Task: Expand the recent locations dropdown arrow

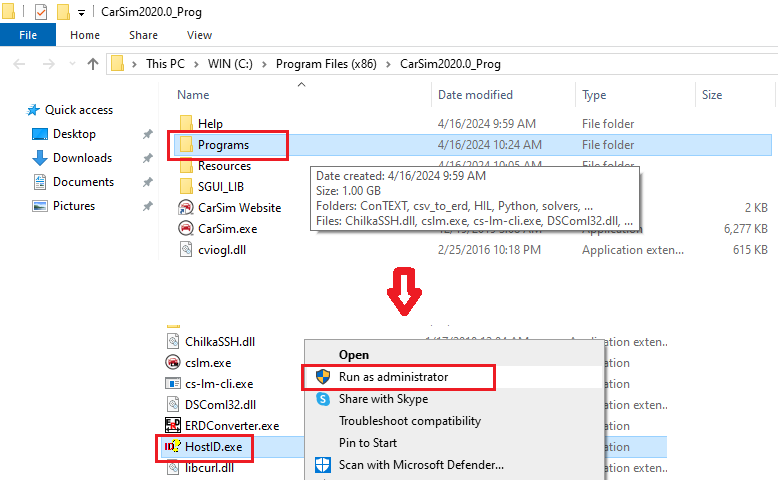Action: [x=70, y=64]
